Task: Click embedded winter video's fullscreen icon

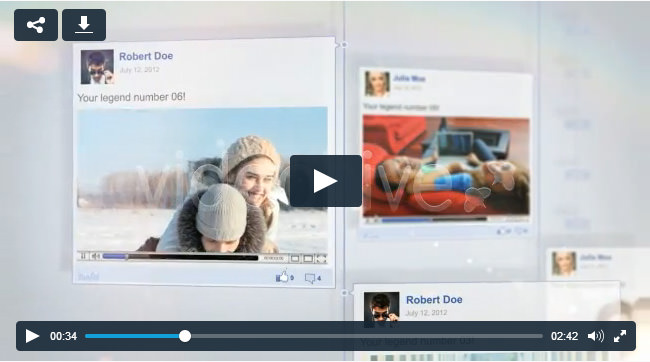Action: click(x=321, y=259)
